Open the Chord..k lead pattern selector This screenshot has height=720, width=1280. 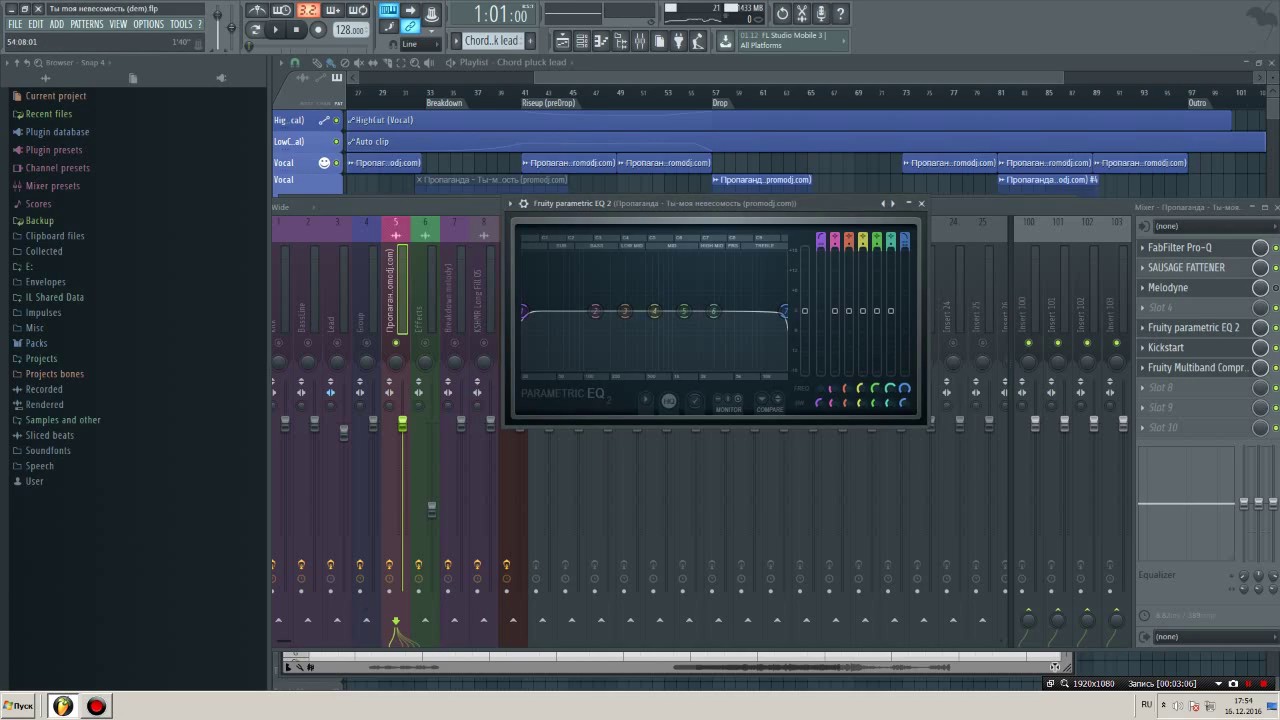pos(492,41)
